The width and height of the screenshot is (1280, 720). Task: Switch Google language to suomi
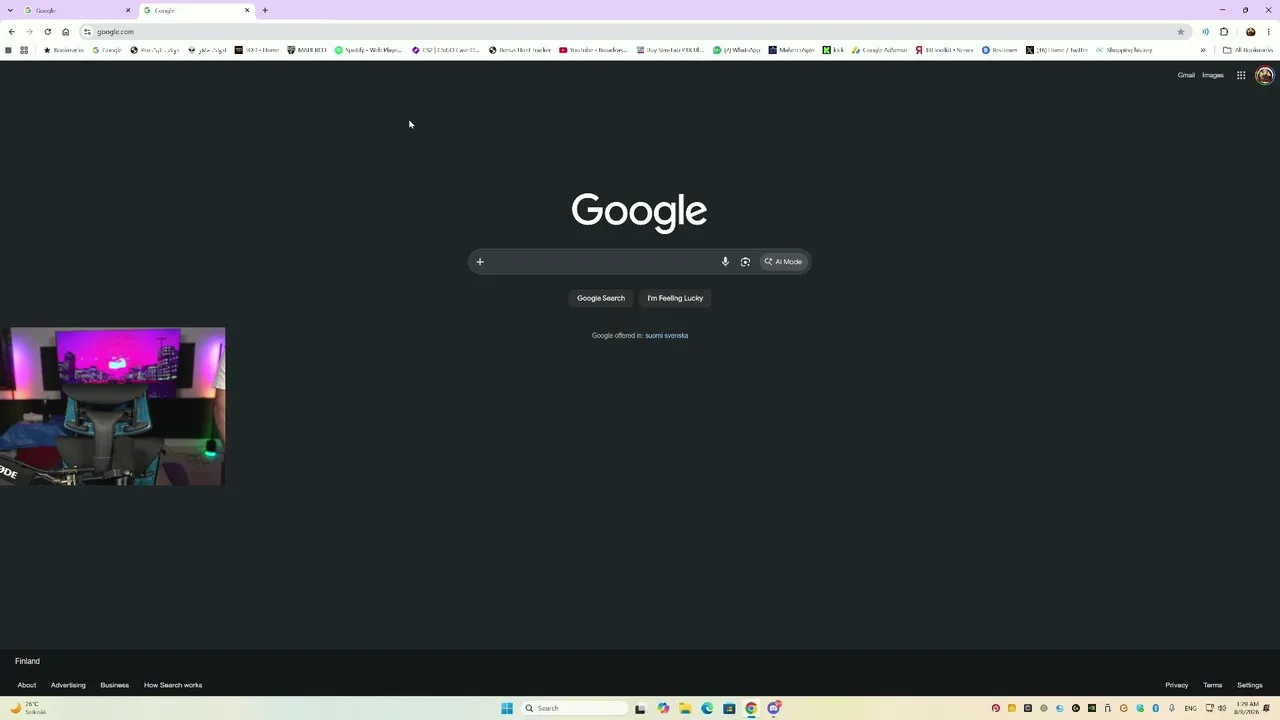click(x=654, y=336)
